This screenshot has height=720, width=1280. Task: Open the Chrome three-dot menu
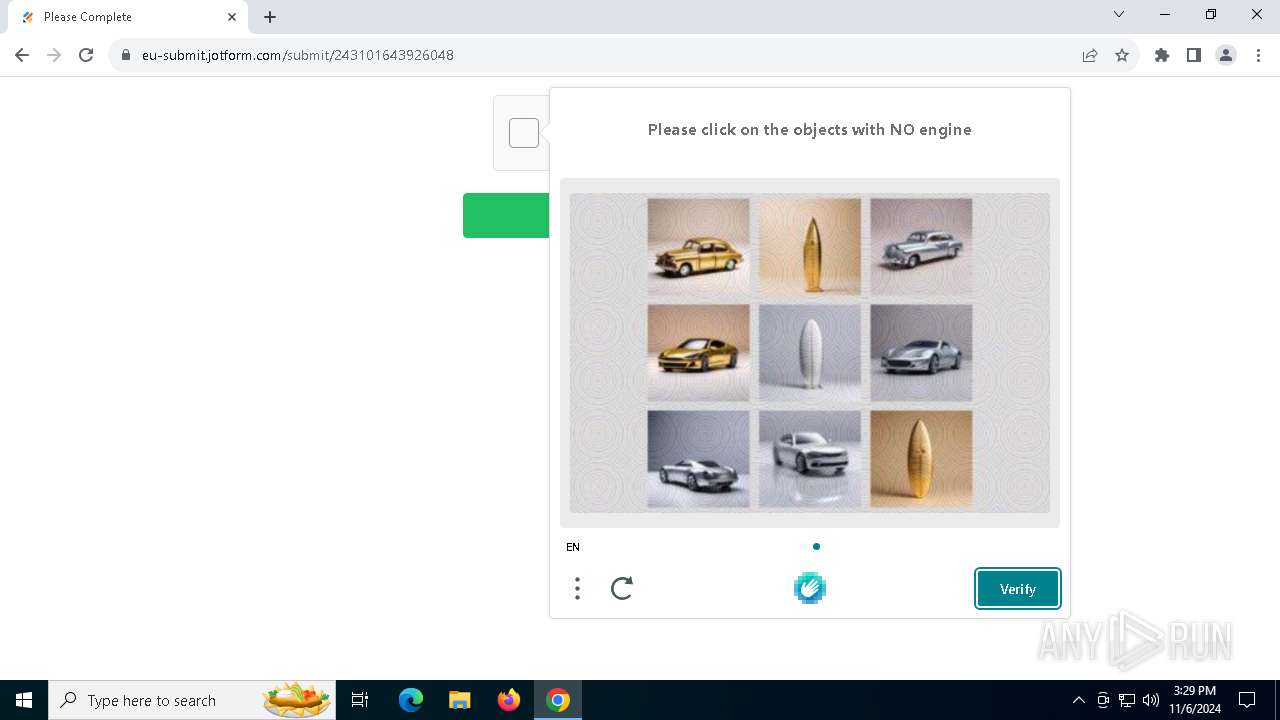(1258, 55)
